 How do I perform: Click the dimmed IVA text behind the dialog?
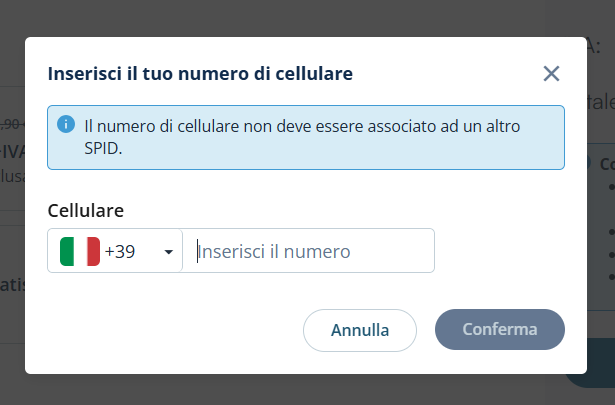12,153
